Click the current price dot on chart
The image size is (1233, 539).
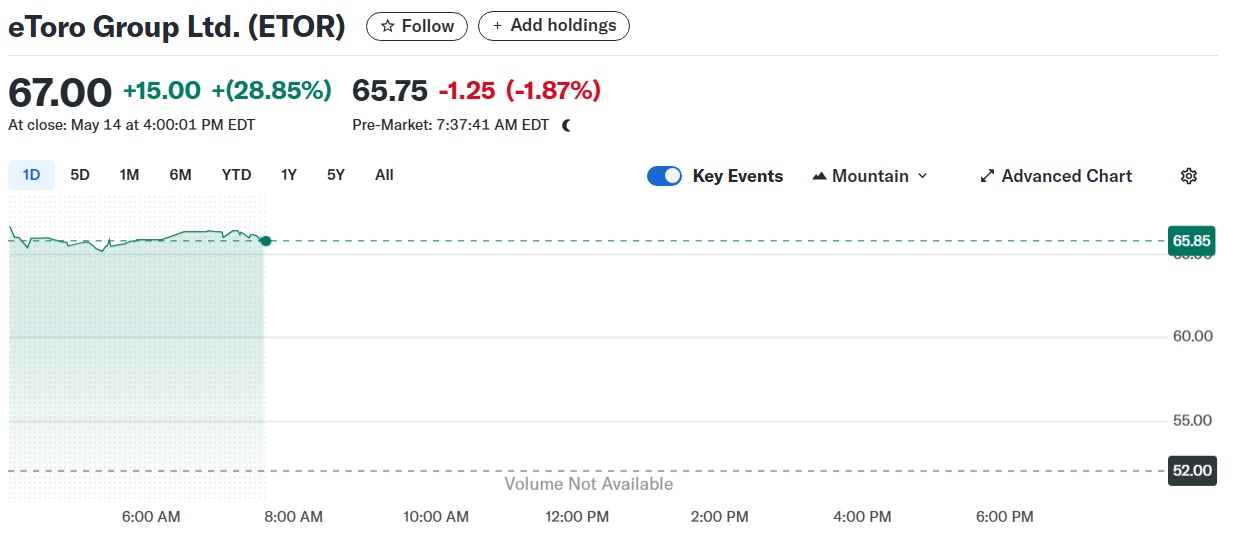point(265,240)
